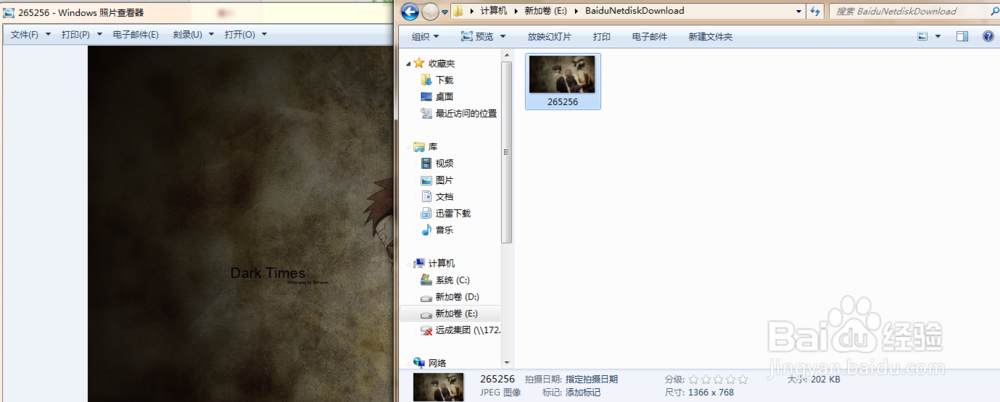Click the Photo Viewer title bar icon
Viewport: 1000px width, 402px height.
(10, 12)
